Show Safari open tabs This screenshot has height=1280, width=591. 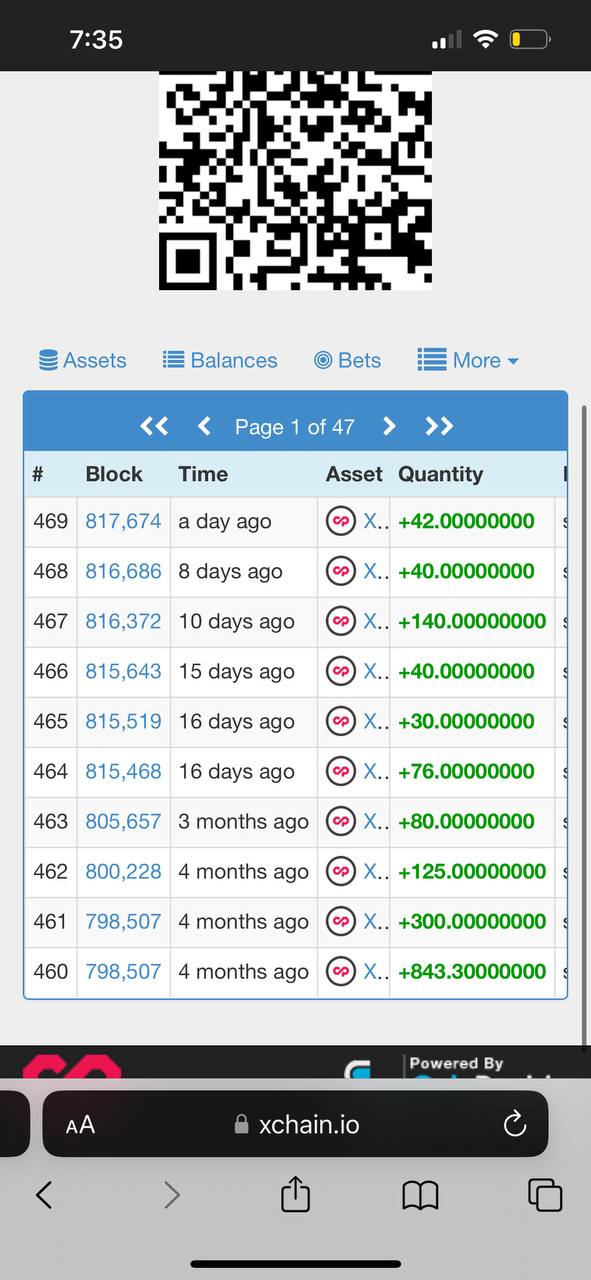point(545,1194)
